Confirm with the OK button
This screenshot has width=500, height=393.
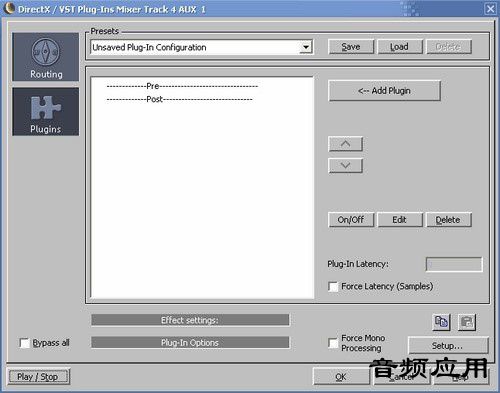point(341,377)
